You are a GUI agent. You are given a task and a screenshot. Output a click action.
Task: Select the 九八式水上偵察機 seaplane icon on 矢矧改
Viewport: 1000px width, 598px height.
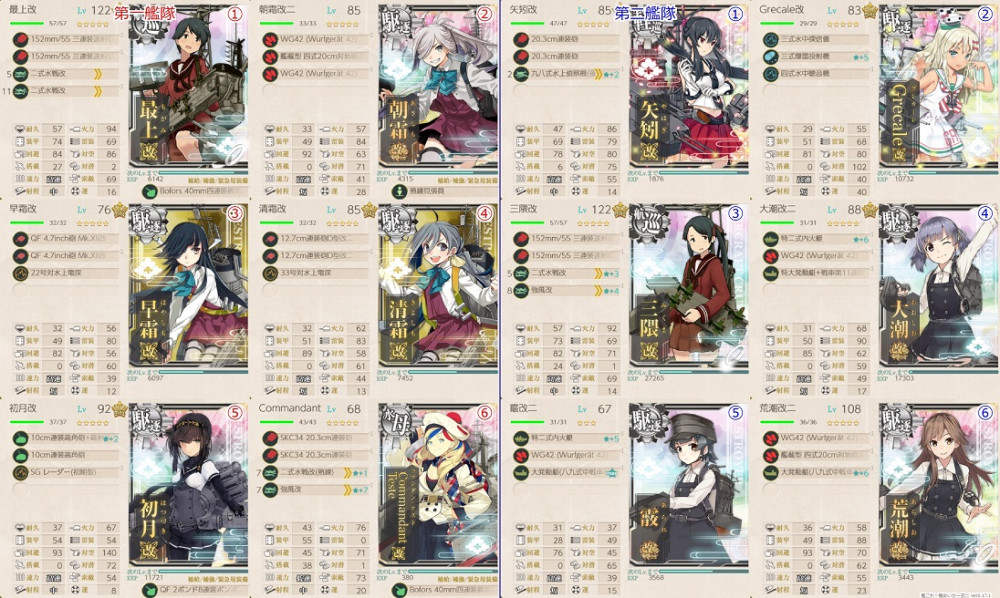click(521, 74)
